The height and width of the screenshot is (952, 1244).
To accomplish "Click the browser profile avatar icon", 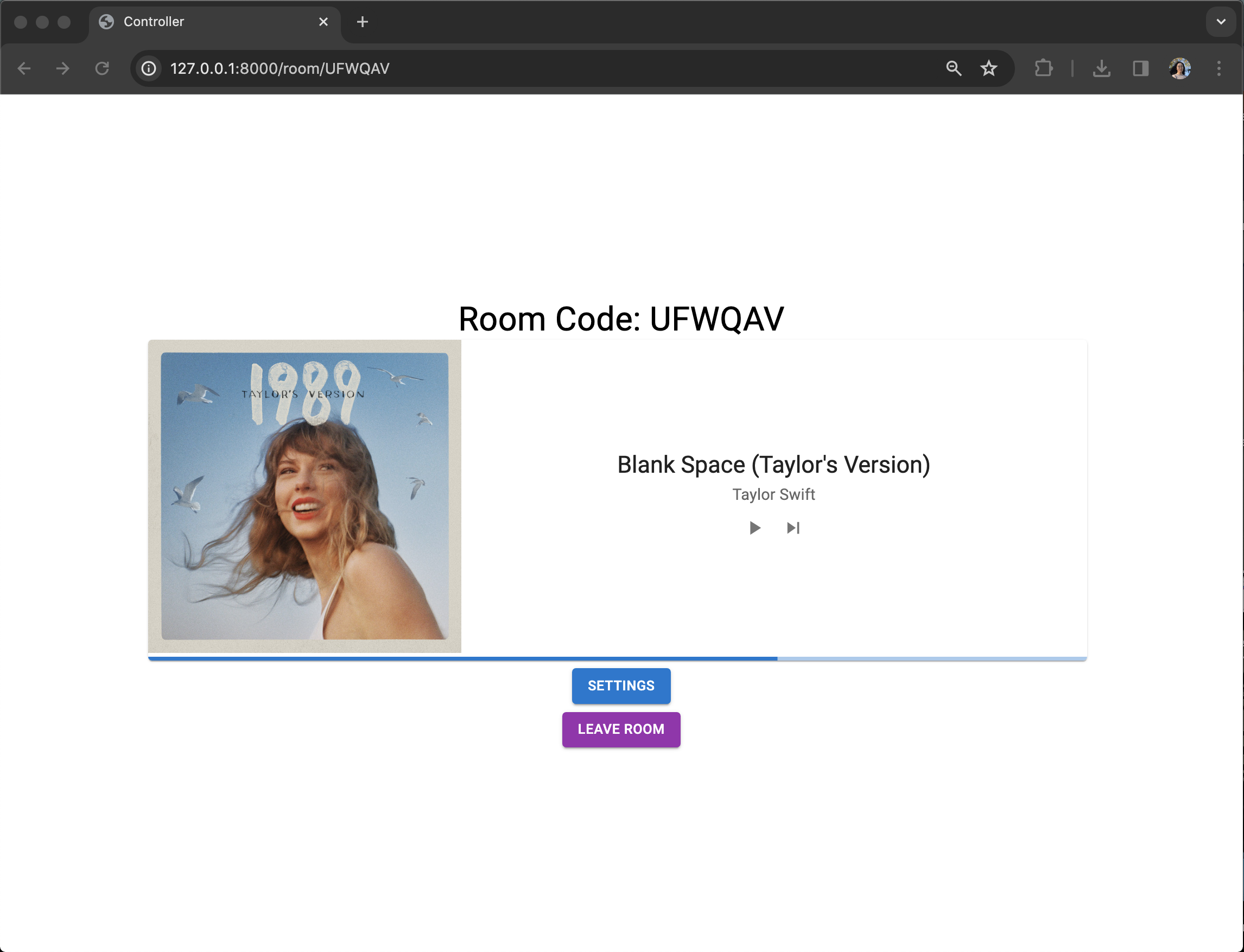I will coord(1181,68).
